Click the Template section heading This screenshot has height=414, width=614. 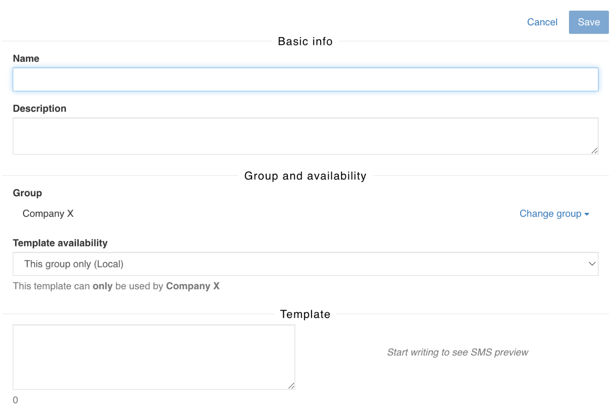tap(305, 314)
